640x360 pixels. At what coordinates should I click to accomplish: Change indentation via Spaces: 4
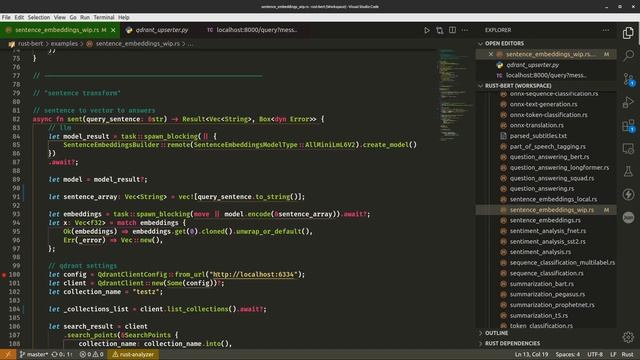(x=567, y=354)
